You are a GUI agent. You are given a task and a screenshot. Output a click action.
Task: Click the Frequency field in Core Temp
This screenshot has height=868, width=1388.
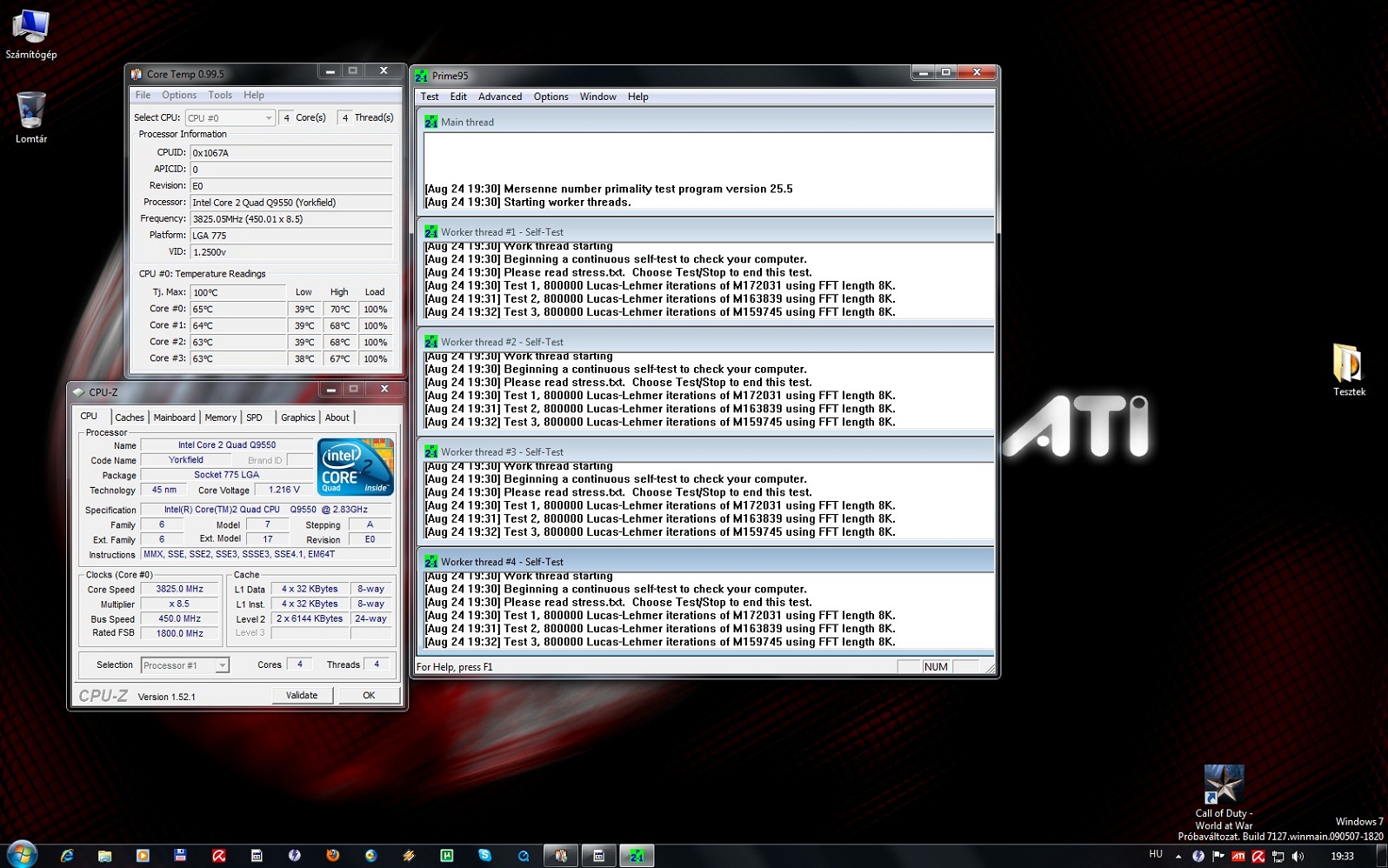(290, 219)
